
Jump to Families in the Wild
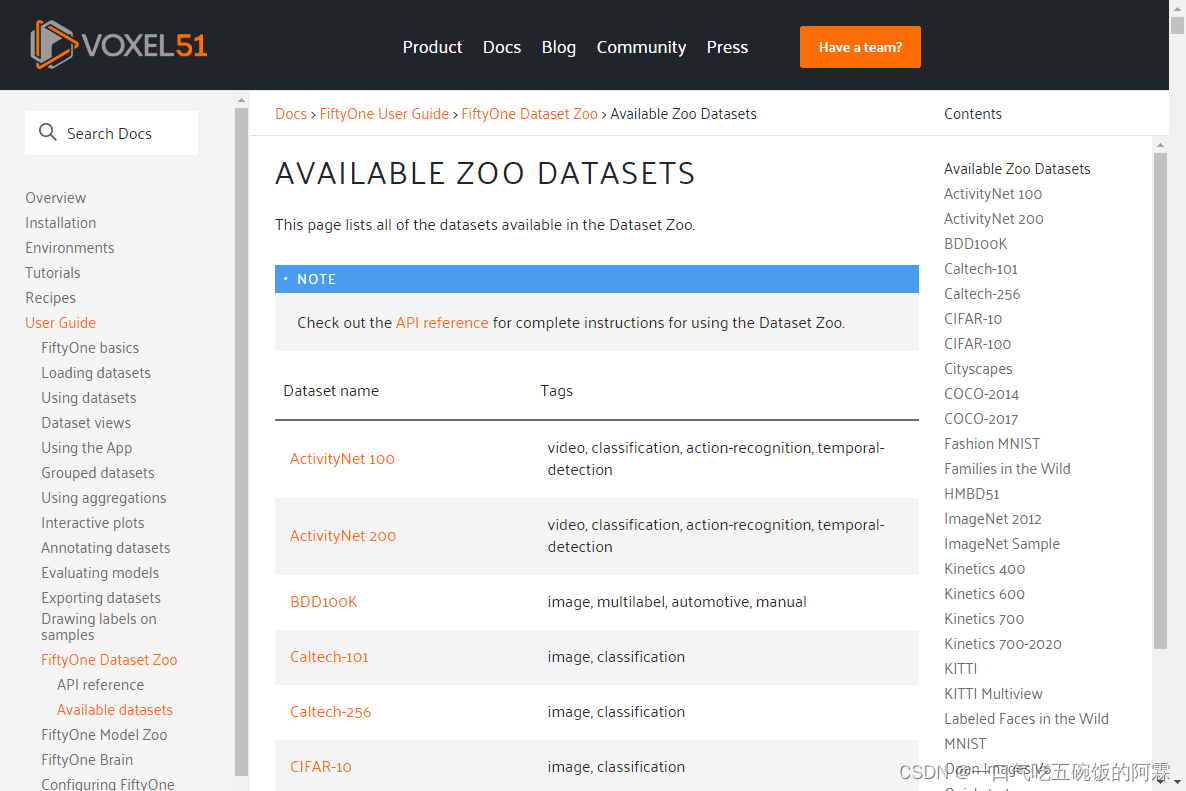(1007, 468)
